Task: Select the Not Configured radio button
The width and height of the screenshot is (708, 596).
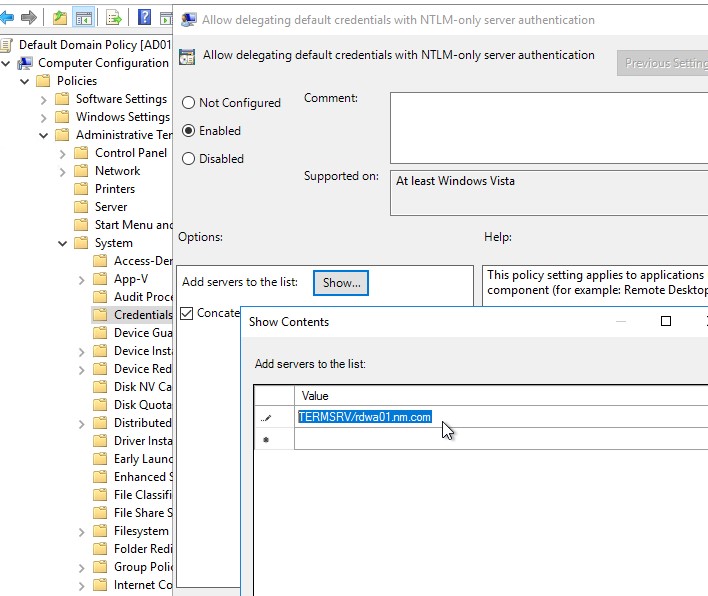Action: pos(188,103)
